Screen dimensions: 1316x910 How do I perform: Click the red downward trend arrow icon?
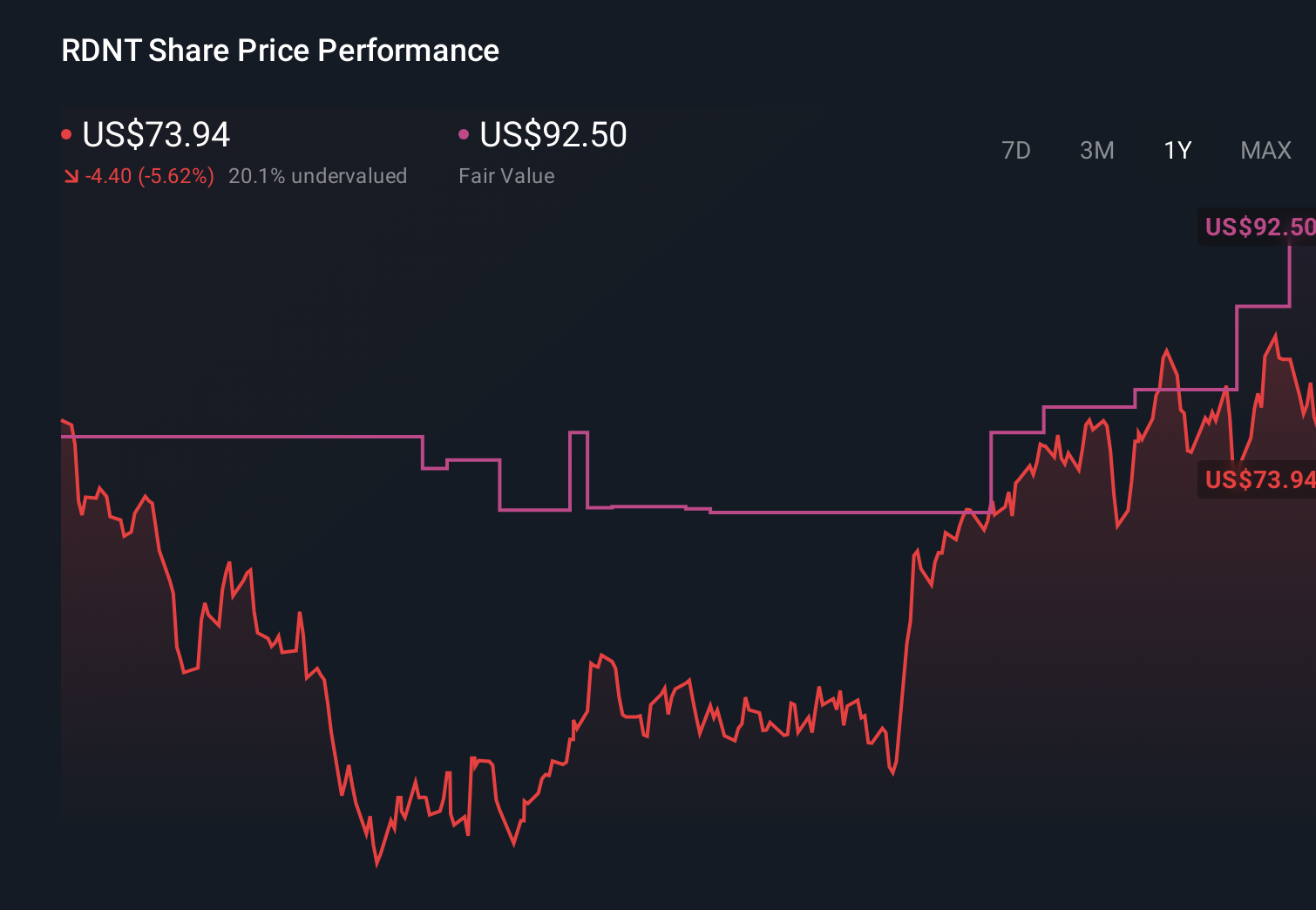click(x=71, y=175)
